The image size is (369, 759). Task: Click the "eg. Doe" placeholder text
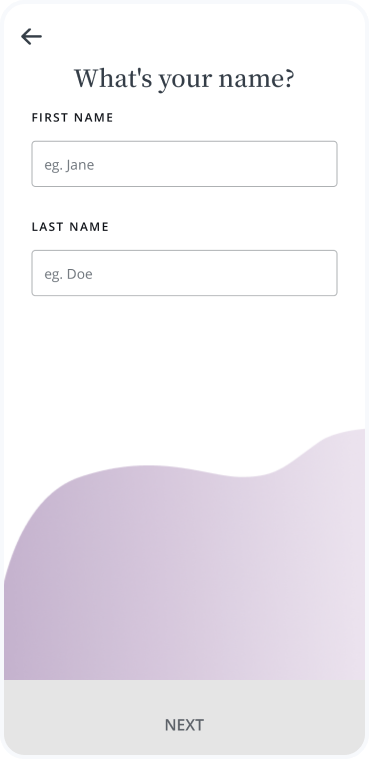(x=68, y=274)
